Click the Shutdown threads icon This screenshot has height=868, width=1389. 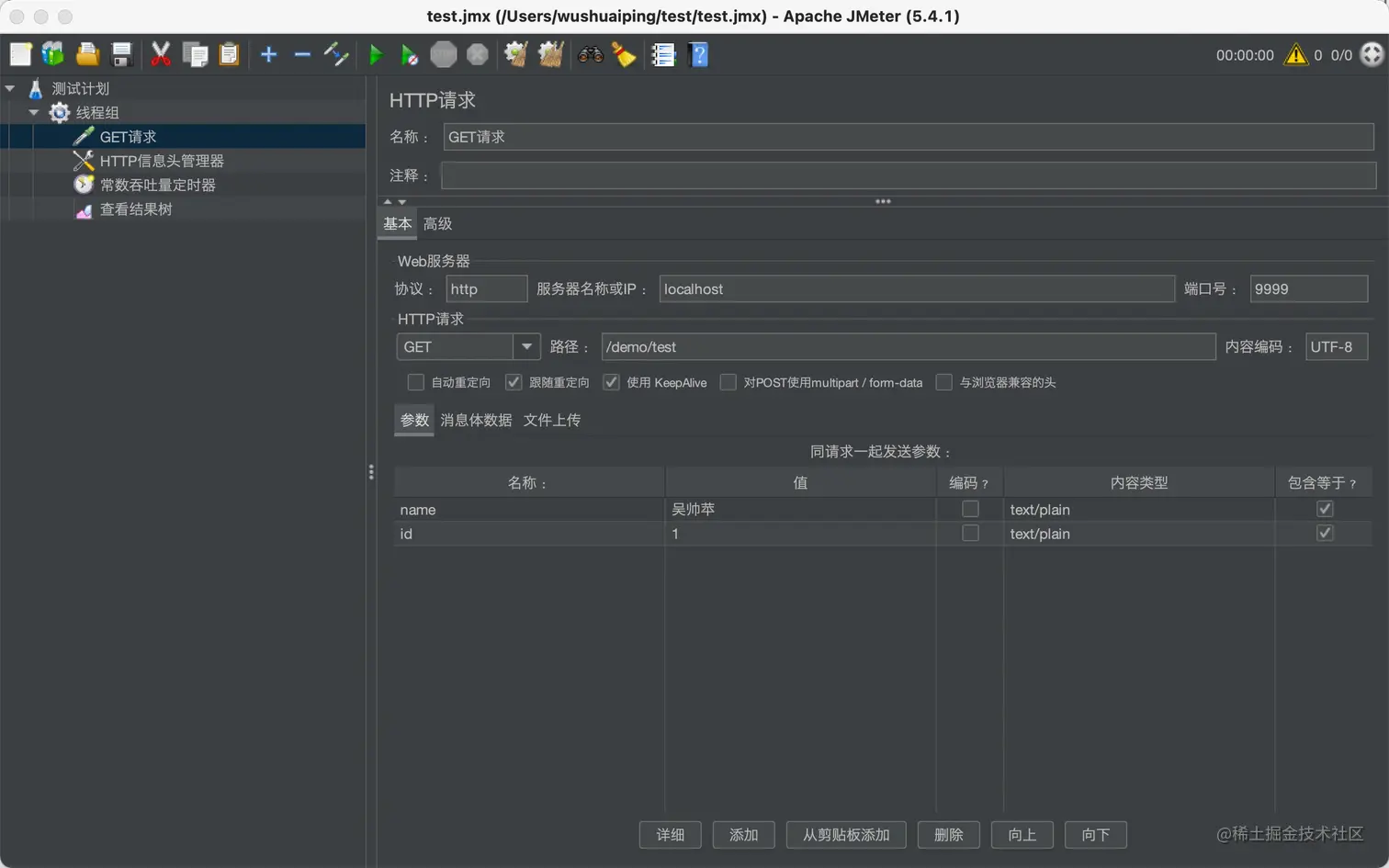(x=478, y=55)
